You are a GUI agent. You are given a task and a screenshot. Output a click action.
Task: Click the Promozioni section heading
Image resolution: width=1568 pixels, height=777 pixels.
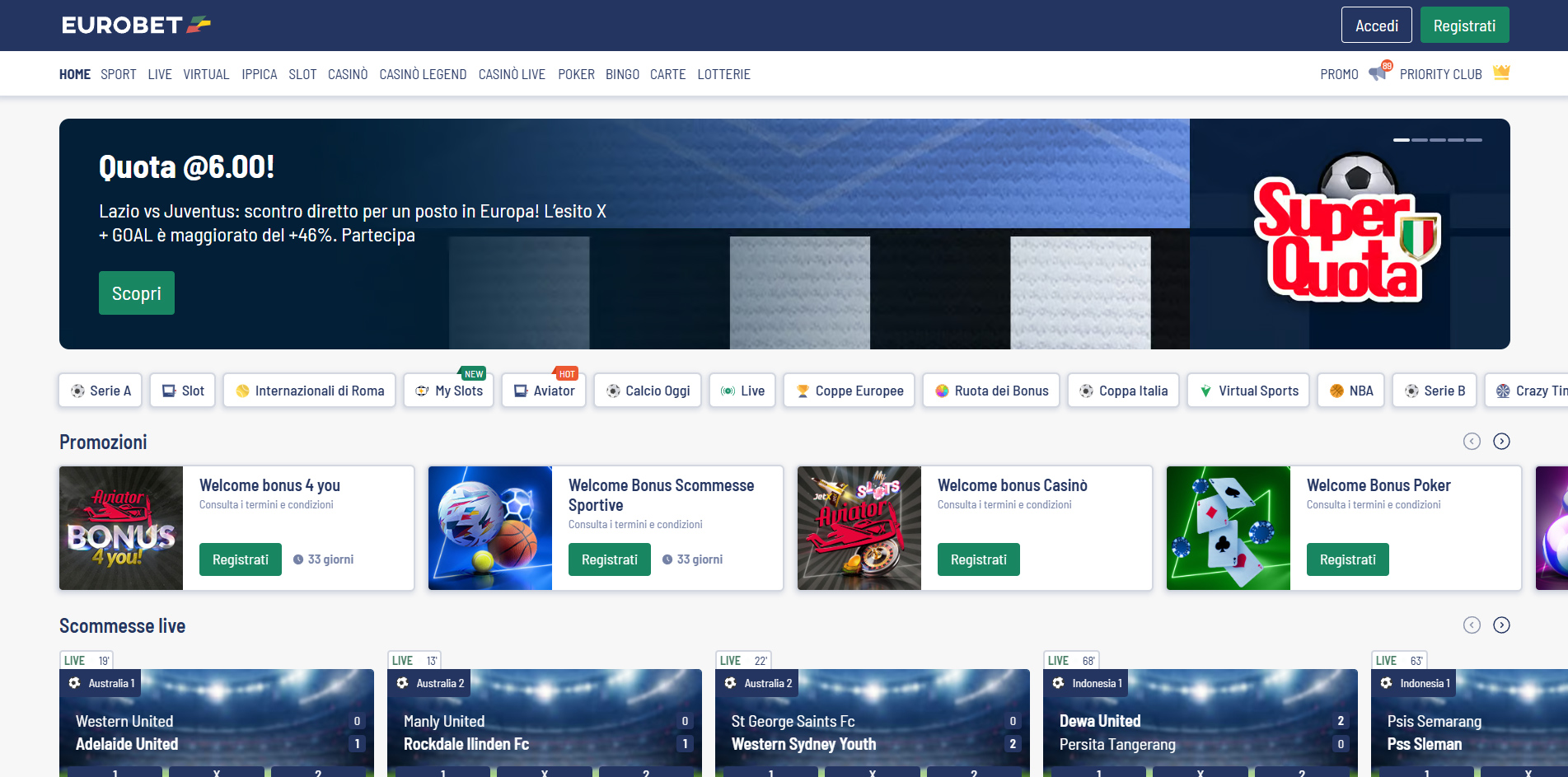coord(103,442)
